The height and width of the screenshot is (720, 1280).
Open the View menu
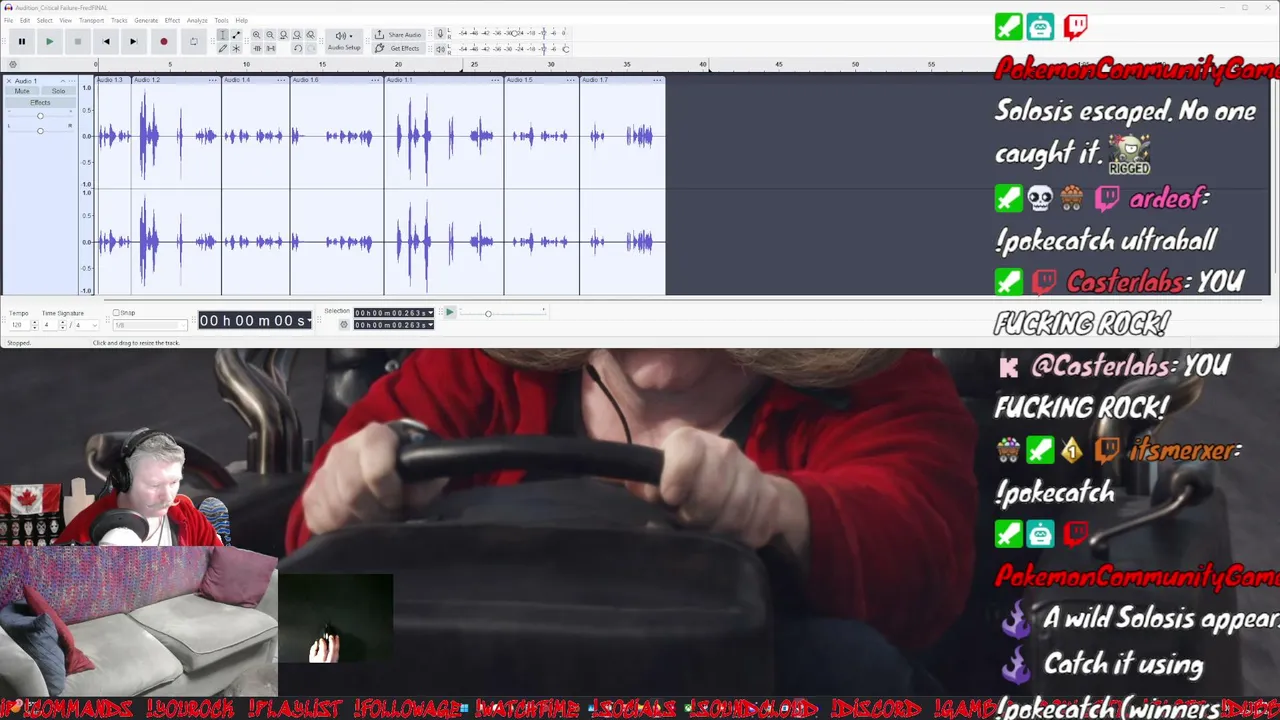(x=66, y=20)
